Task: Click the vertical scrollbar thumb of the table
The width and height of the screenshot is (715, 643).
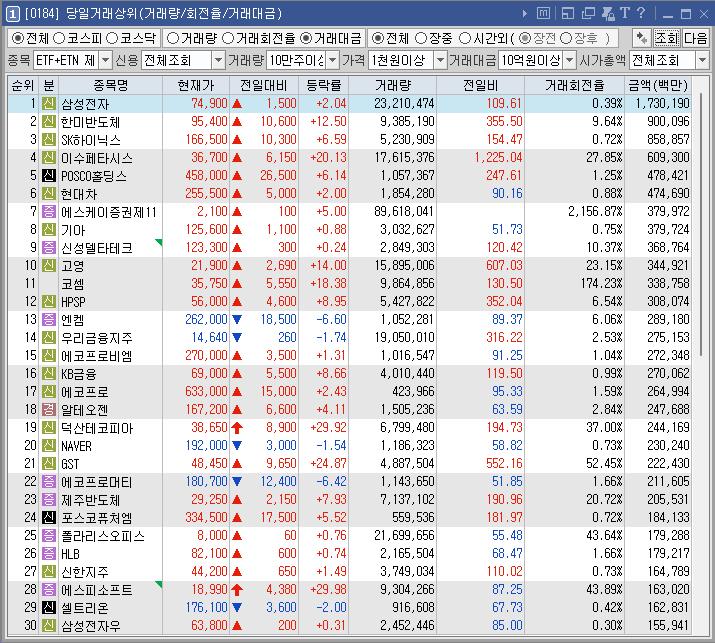Action: coord(701,223)
